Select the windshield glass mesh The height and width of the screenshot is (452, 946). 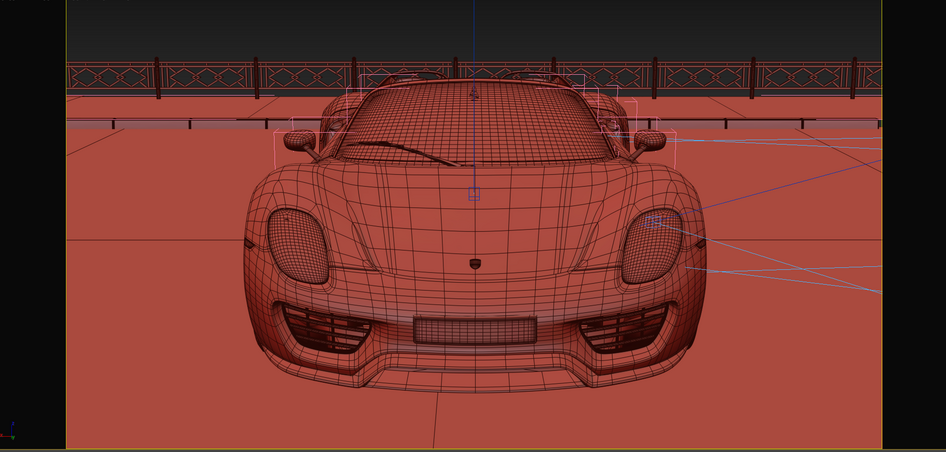[474, 123]
